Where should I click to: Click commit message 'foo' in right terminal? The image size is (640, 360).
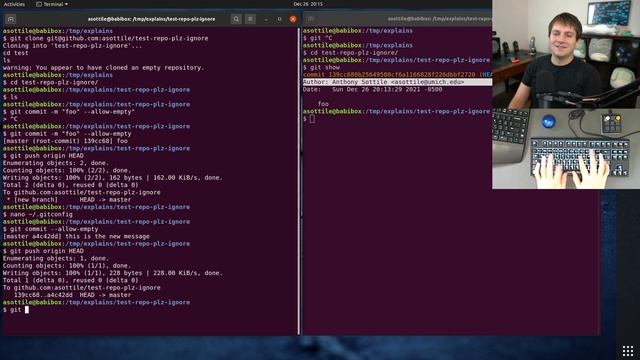click(x=323, y=104)
